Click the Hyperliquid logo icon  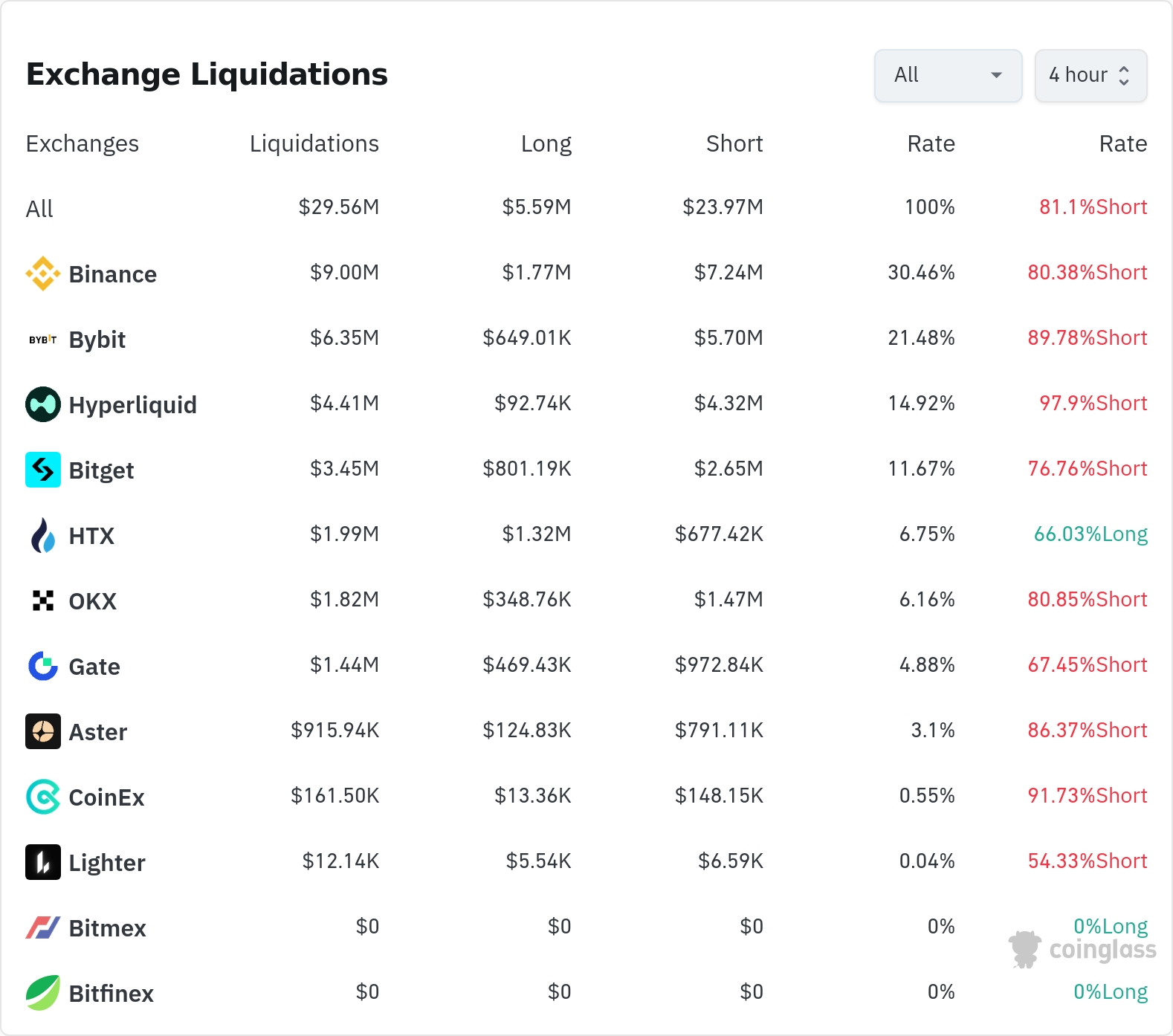point(43,404)
